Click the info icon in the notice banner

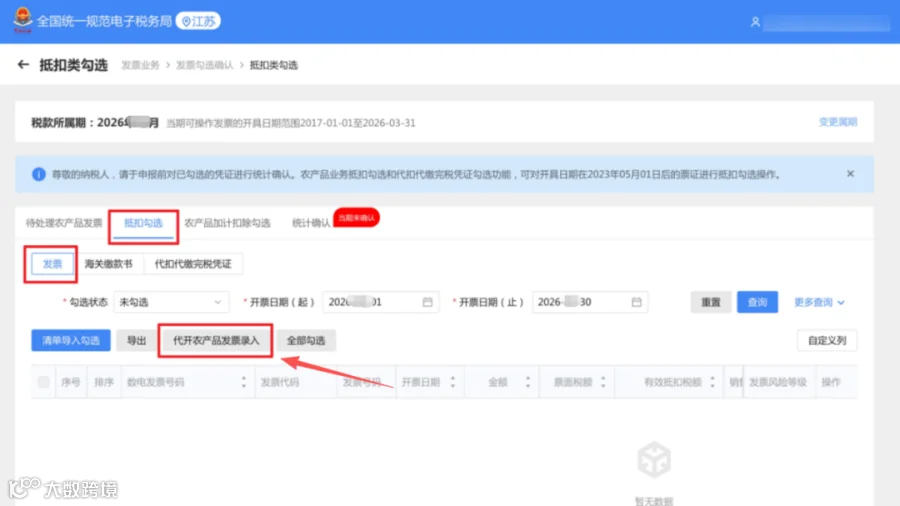38,174
